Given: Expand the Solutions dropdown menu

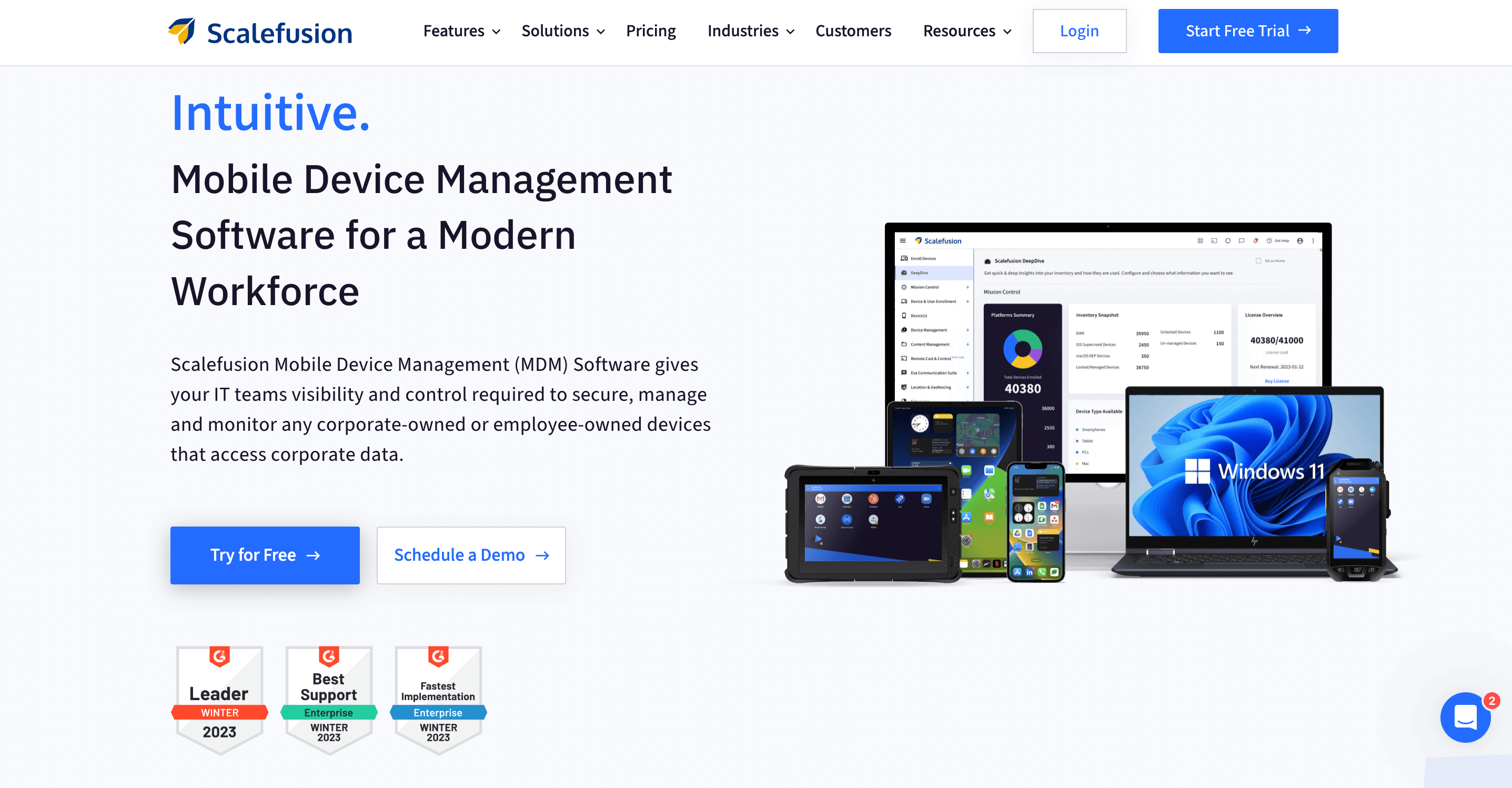Looking at the screenshot, I should [563, 31].
